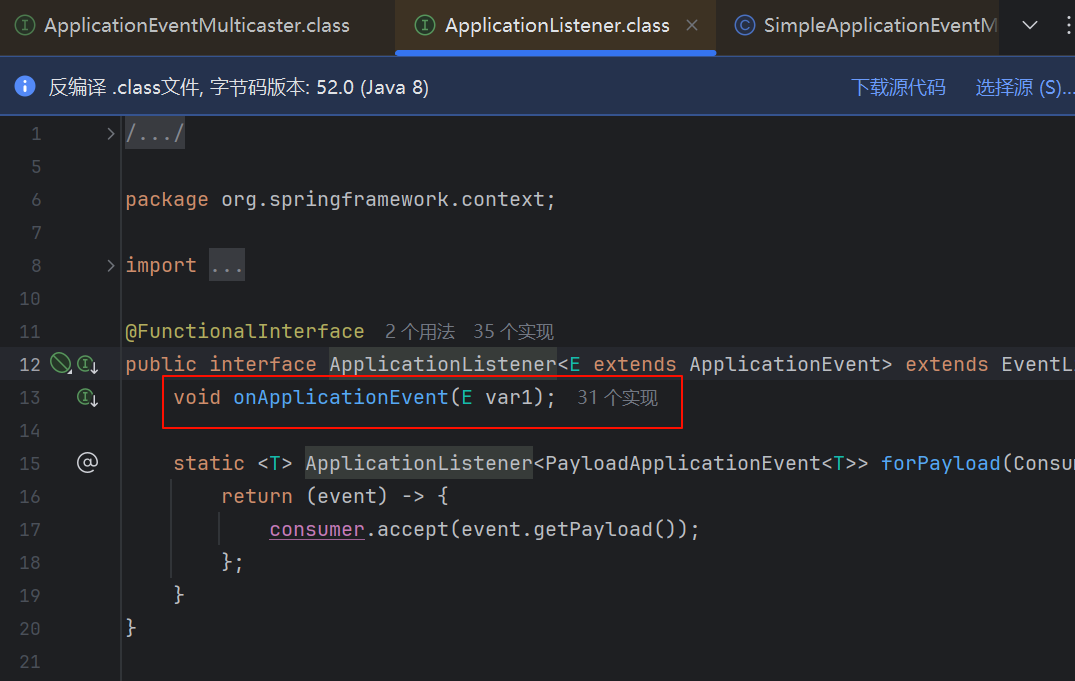This screenshot has width=1075, height=681.
Task: Click the 2 个用法 usages hint
Action: [420, 332]
